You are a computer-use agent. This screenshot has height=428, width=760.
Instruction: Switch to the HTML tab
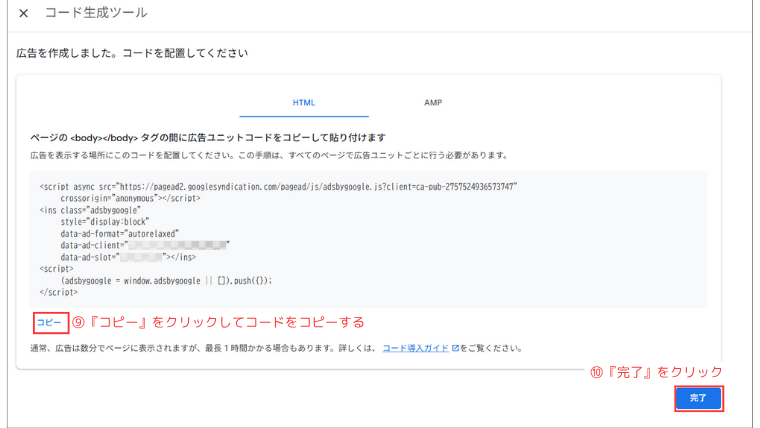304,103
